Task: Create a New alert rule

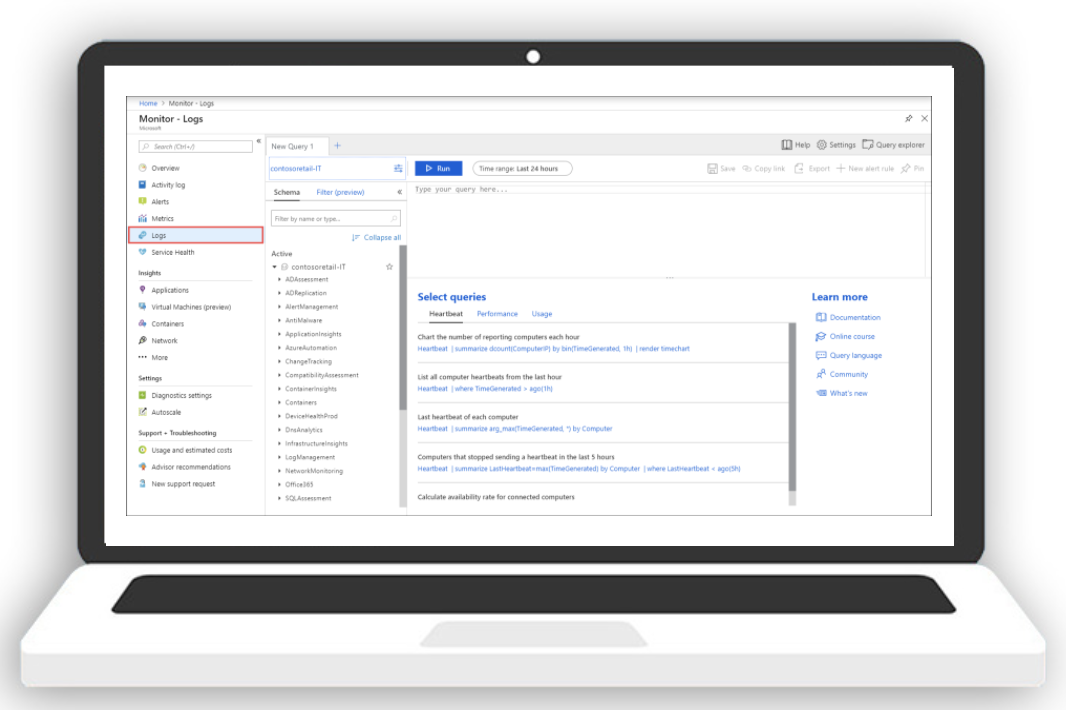Action: coord(865,169)
